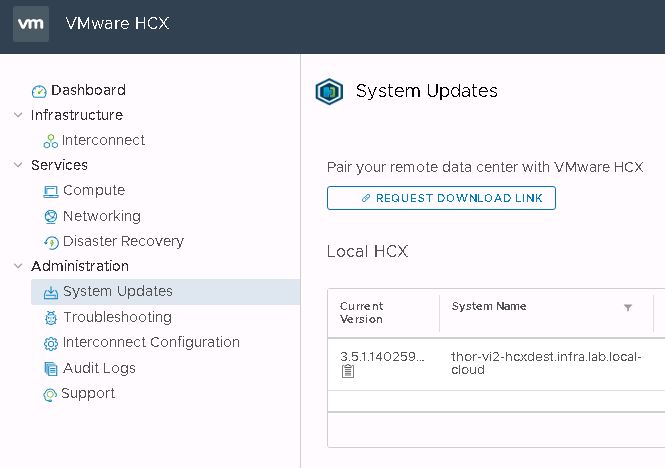Click the Local HCX heading

click(367, 252)
